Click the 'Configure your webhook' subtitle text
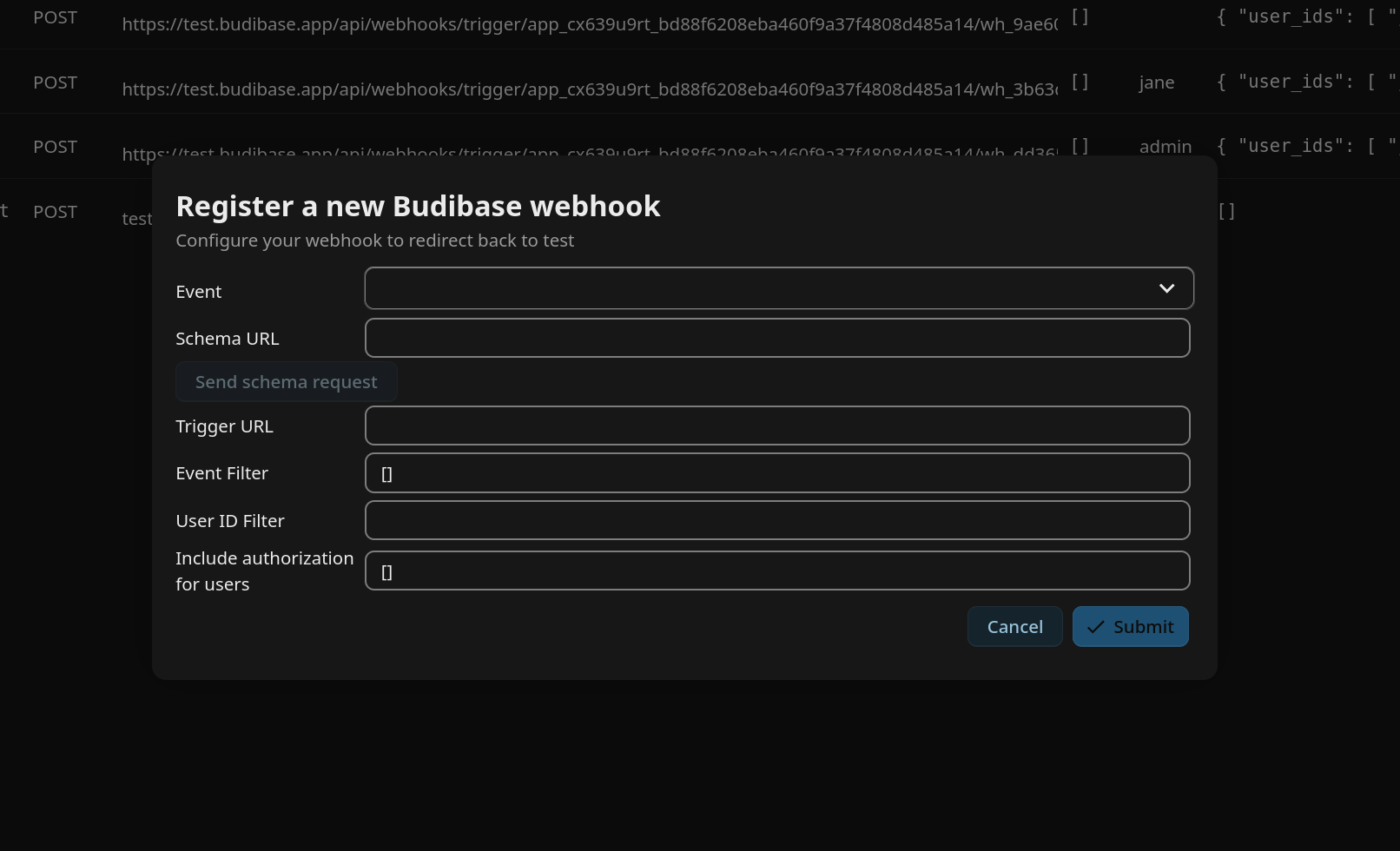The width and height of the screenshot is (1400, 851). click(x=374, y=241)
